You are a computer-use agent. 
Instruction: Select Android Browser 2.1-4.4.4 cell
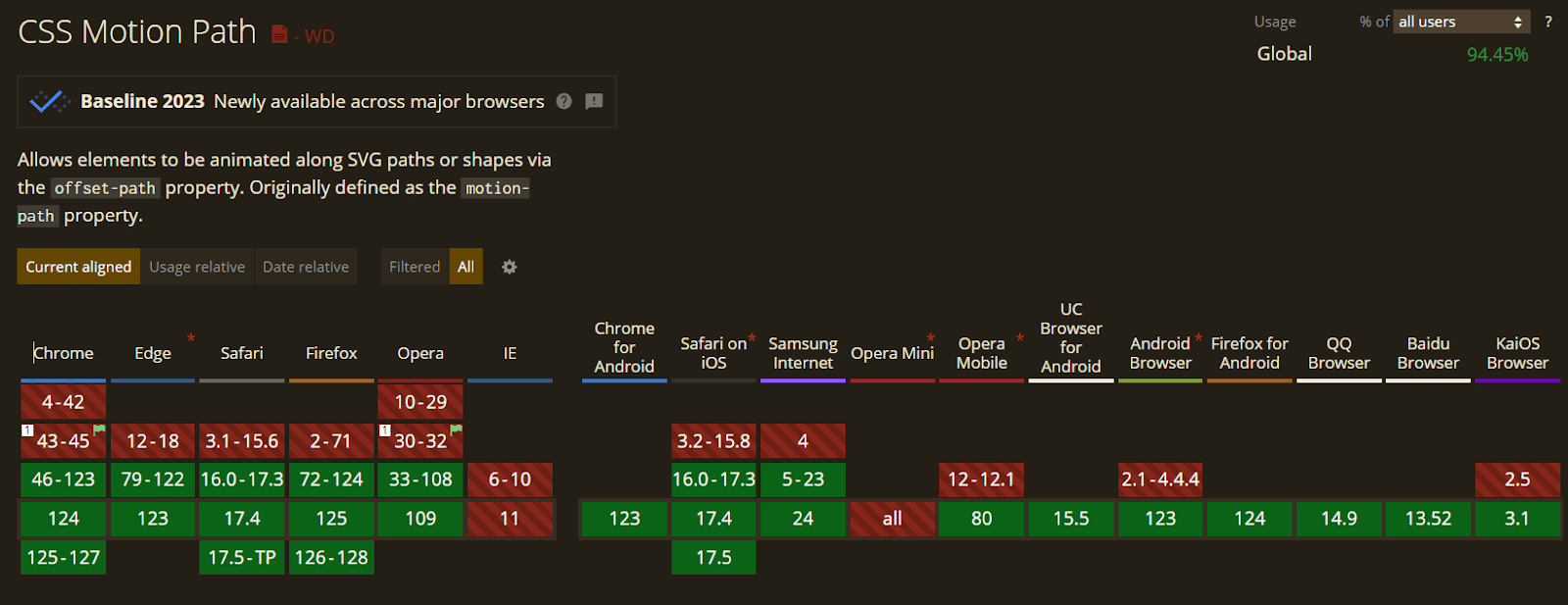point(1160,479)
